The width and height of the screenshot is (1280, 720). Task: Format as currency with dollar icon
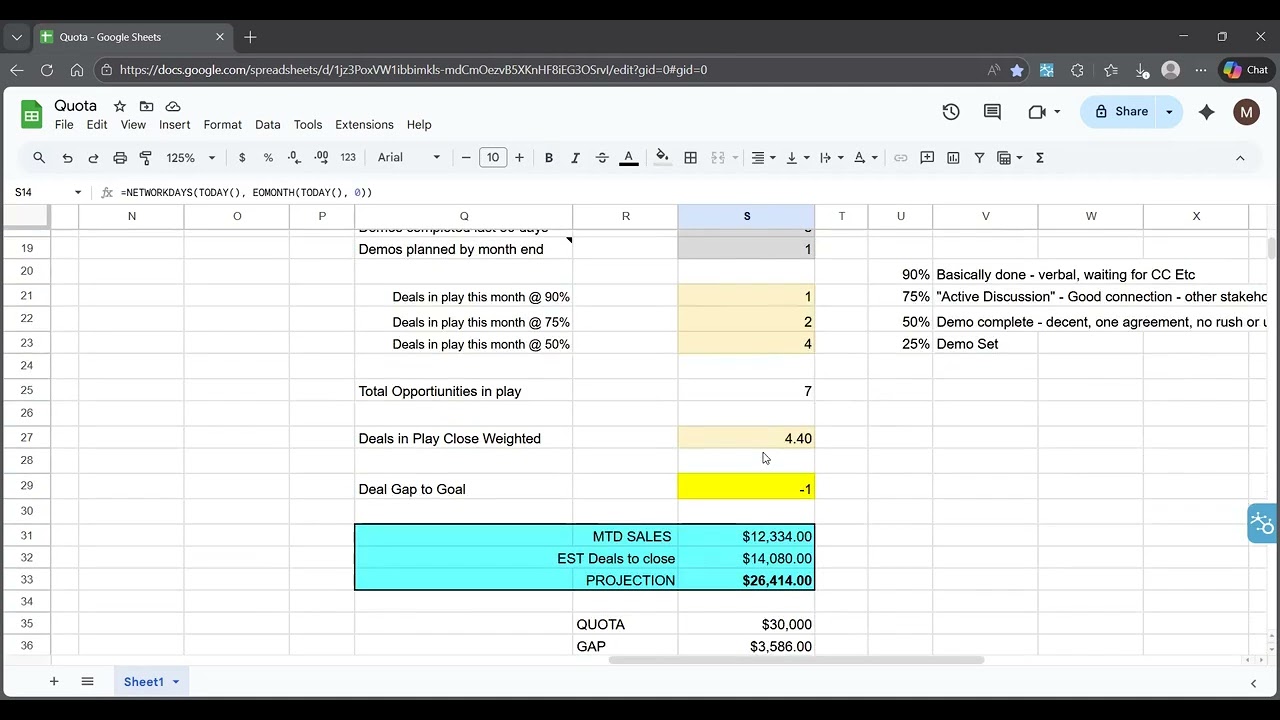pyautogui.click(x=242, y=158)
